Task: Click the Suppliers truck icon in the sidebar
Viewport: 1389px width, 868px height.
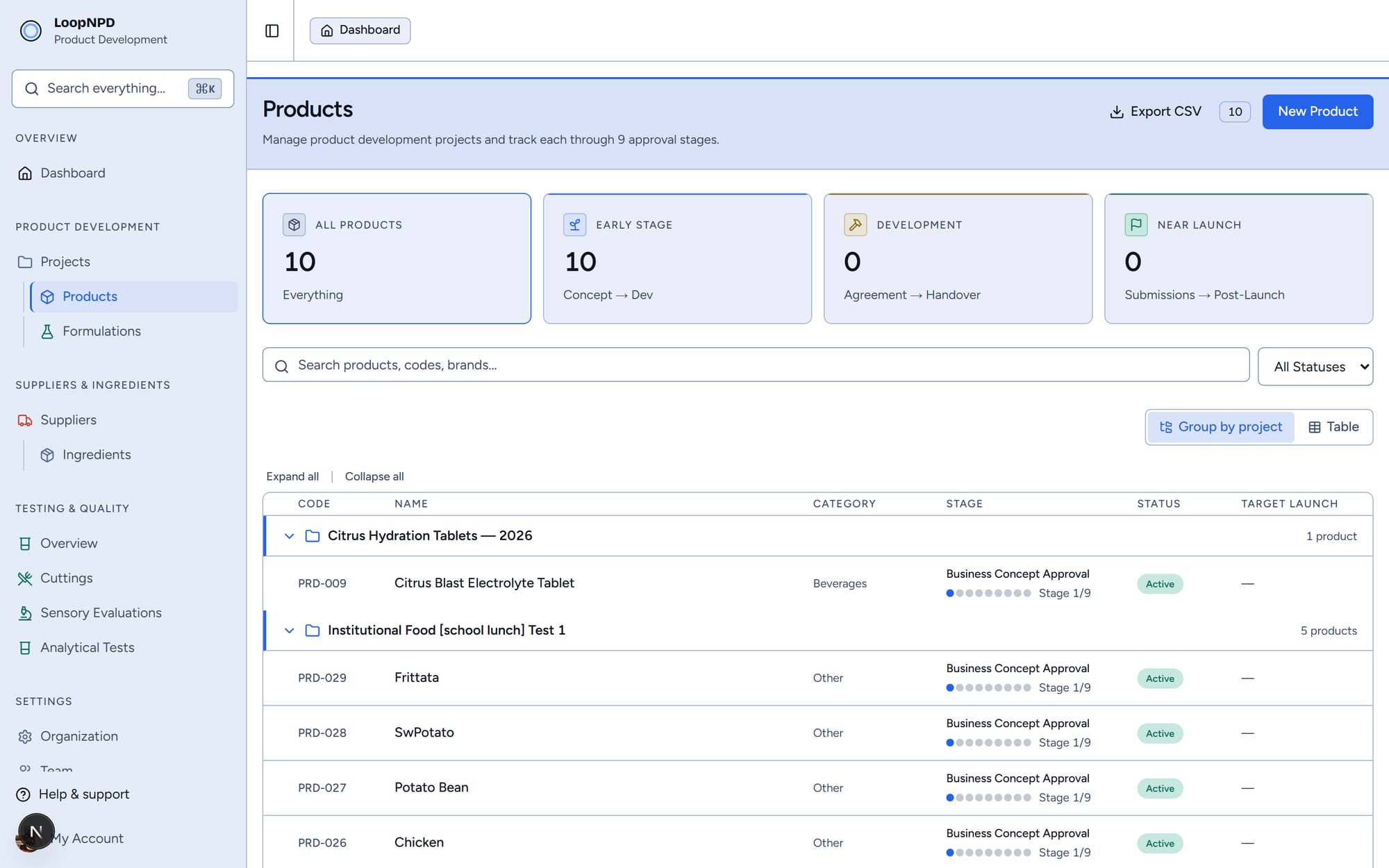Action: coord(25,420)
